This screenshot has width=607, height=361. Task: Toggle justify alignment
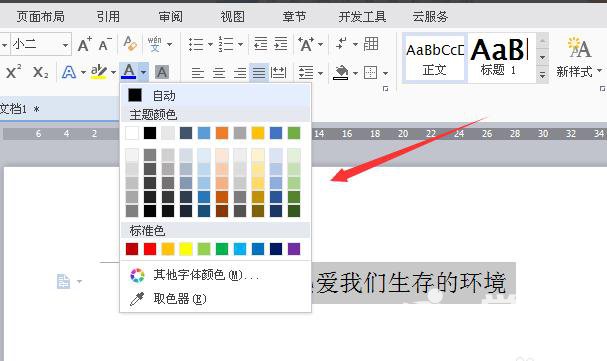(x=259, y=72)
